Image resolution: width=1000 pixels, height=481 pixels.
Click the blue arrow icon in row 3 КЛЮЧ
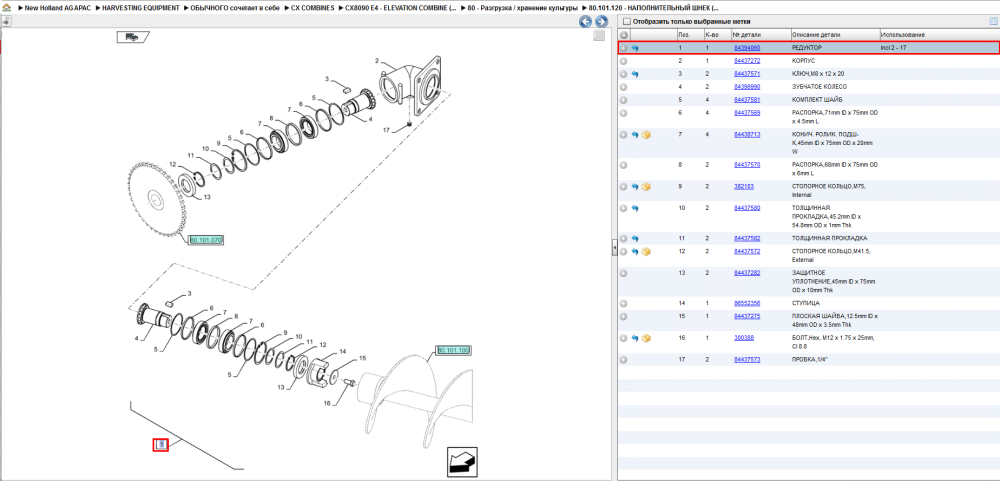click(x=635, y=74)
